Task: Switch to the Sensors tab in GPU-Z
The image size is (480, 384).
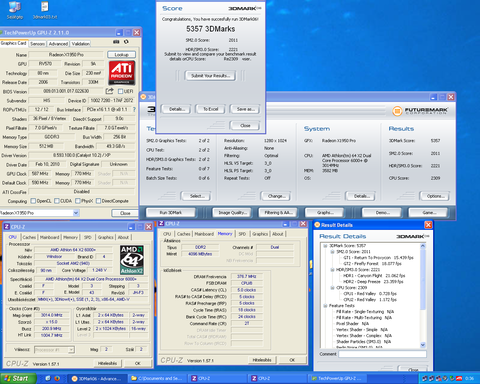Action: (37, 44)
